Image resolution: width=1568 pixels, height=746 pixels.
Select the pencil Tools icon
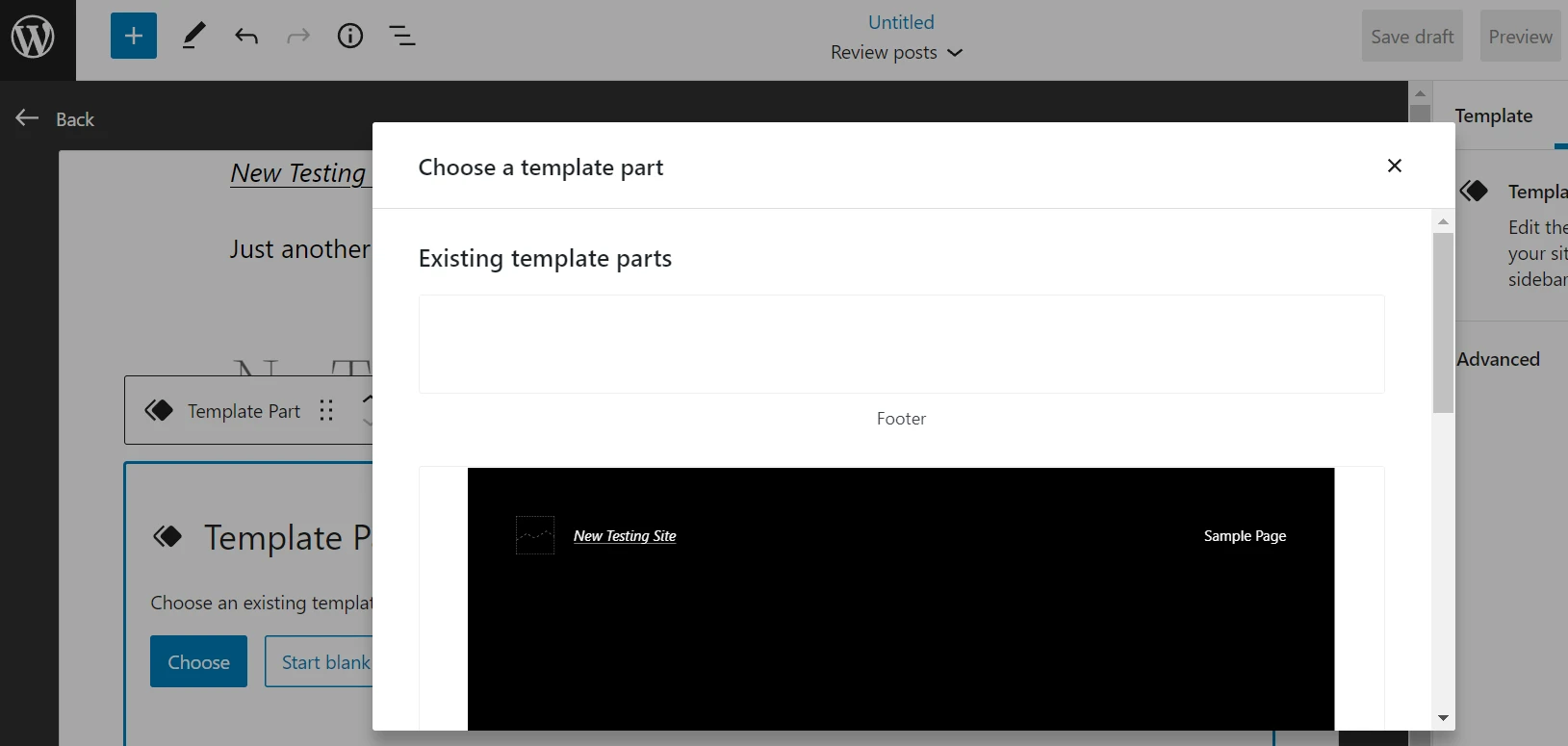tap(193, 37)
